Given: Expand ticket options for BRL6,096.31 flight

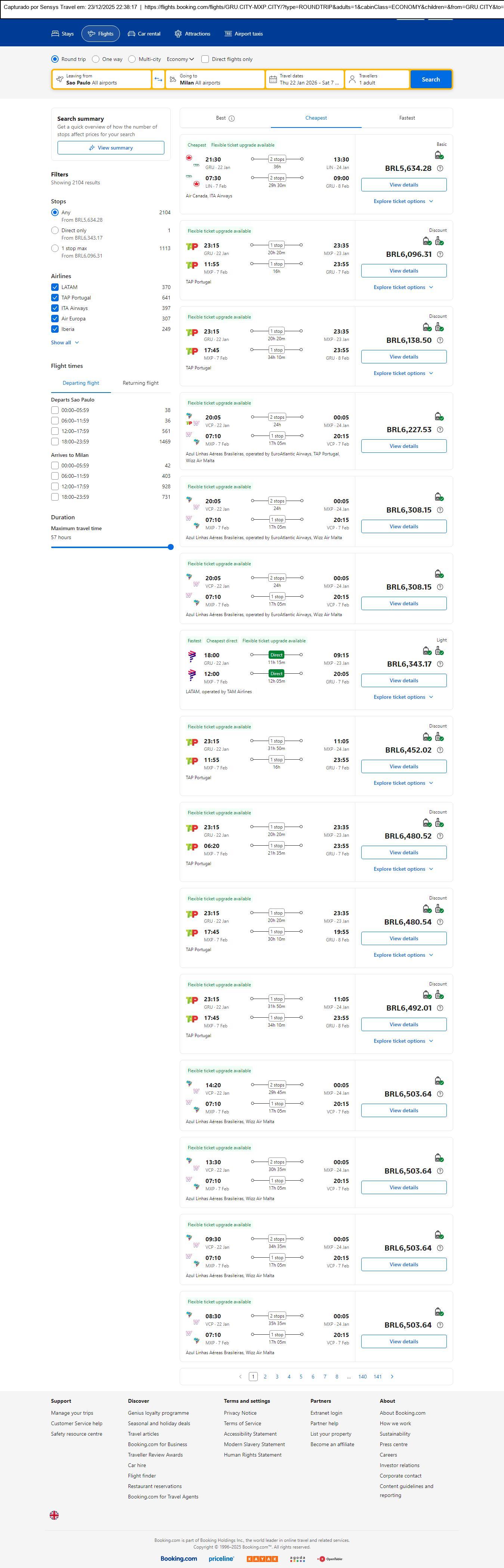Looking at the screenshot, I should [x=403, y=287].
